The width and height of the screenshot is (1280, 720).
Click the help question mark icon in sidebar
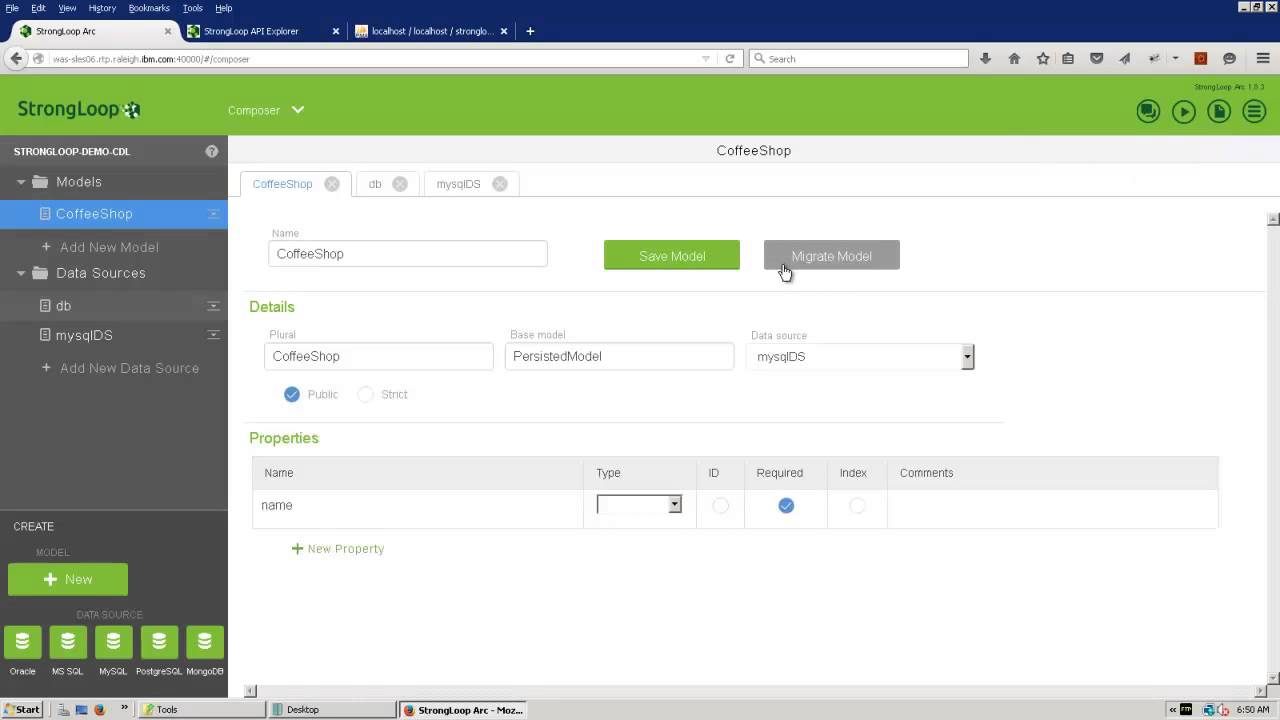(212, 151)
